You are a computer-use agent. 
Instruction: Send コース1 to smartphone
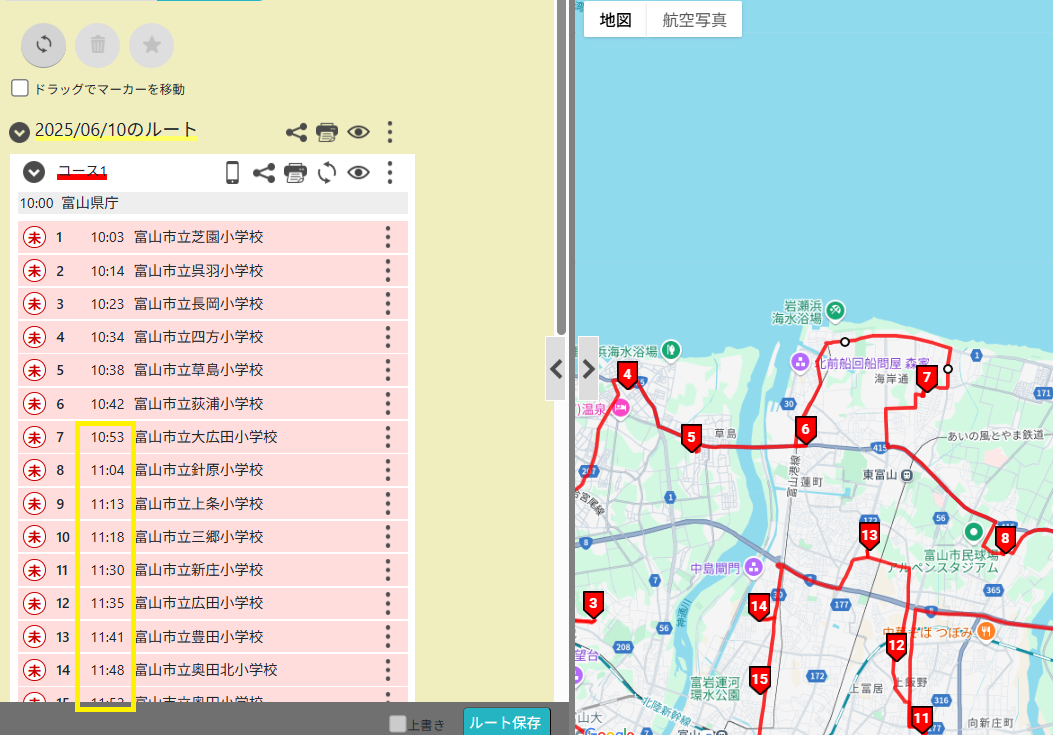pos(233,172)
